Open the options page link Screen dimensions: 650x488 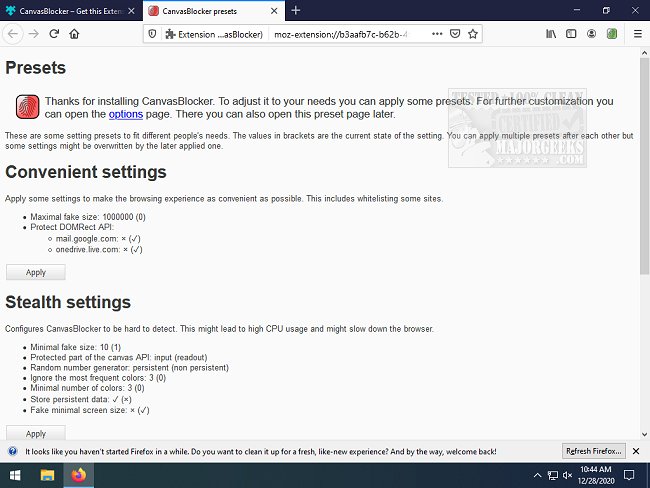coord(126,114)
